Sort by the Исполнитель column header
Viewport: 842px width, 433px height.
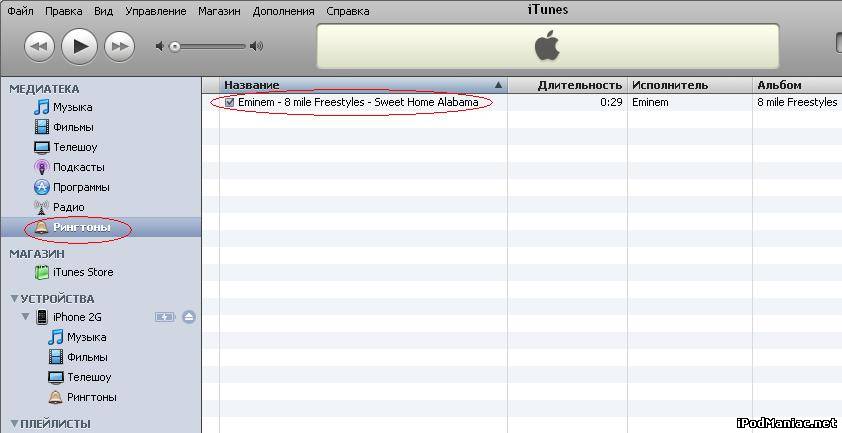tap(690, 85)
